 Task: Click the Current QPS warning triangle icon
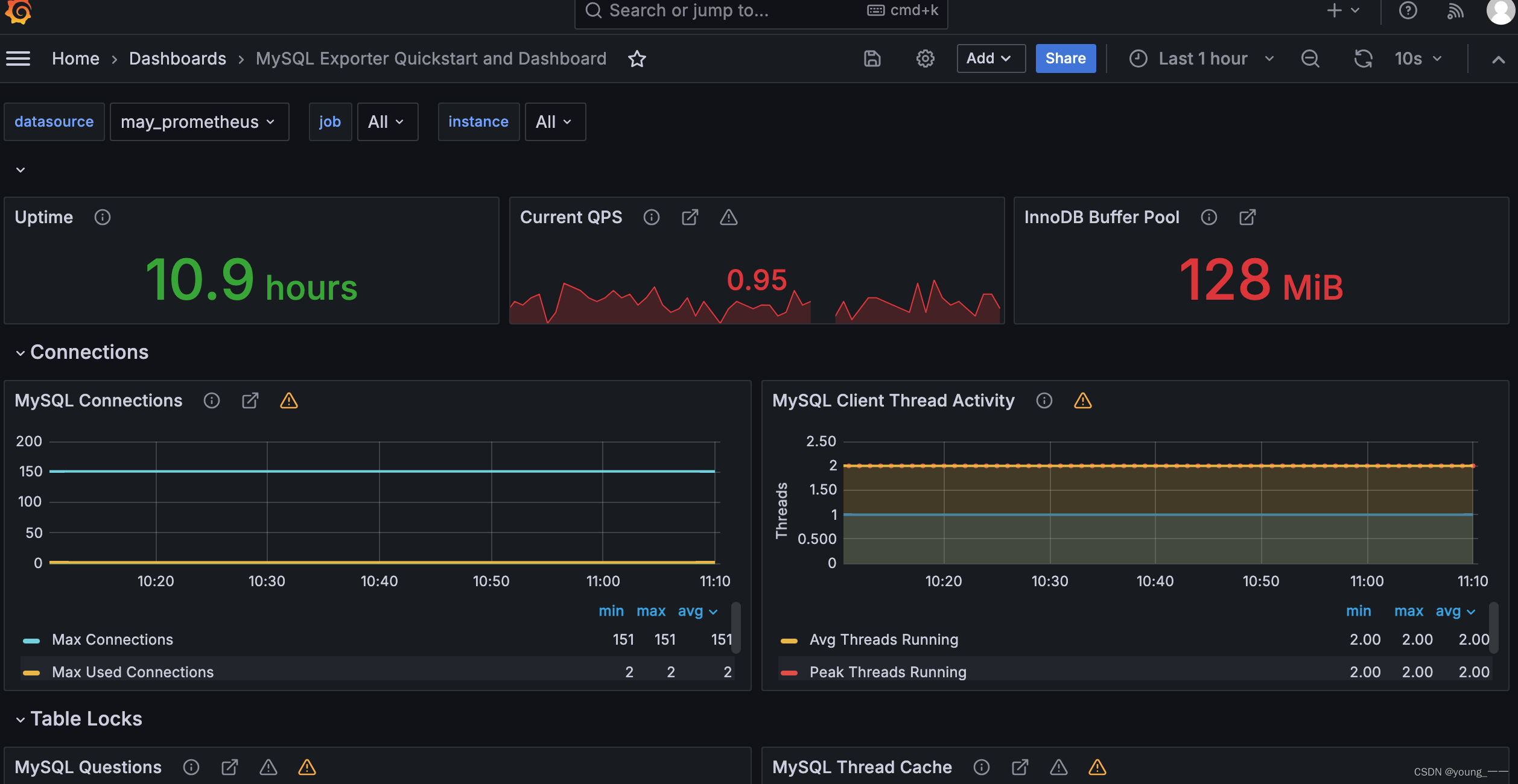point(729,217)
